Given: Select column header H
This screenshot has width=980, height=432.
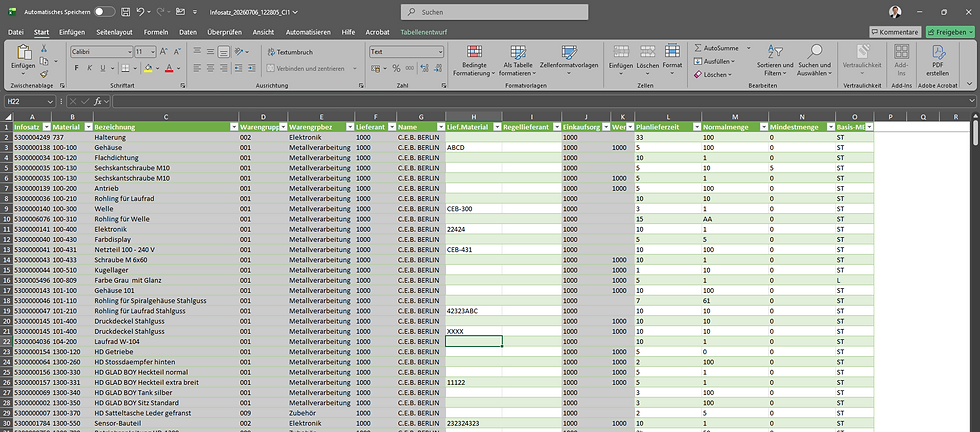Looking at the screenshot, I should point(473,116).
